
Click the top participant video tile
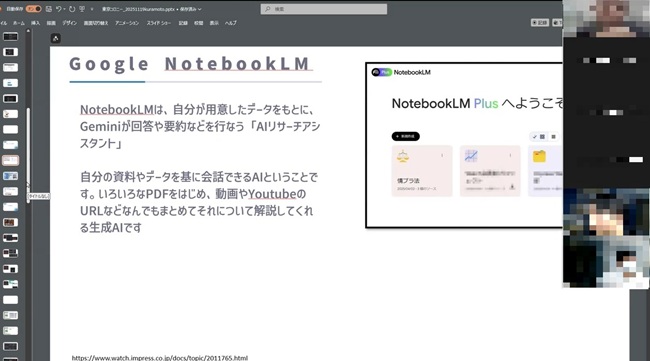606,19
